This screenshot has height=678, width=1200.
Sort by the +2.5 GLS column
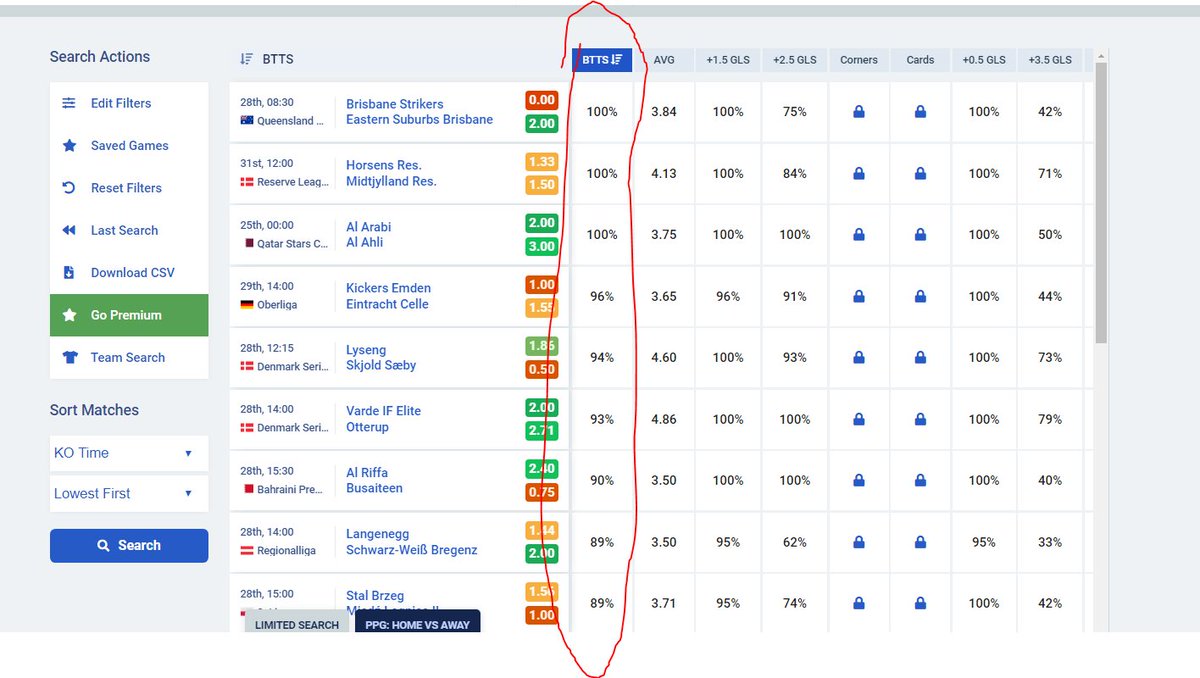[x=795, y=60]
